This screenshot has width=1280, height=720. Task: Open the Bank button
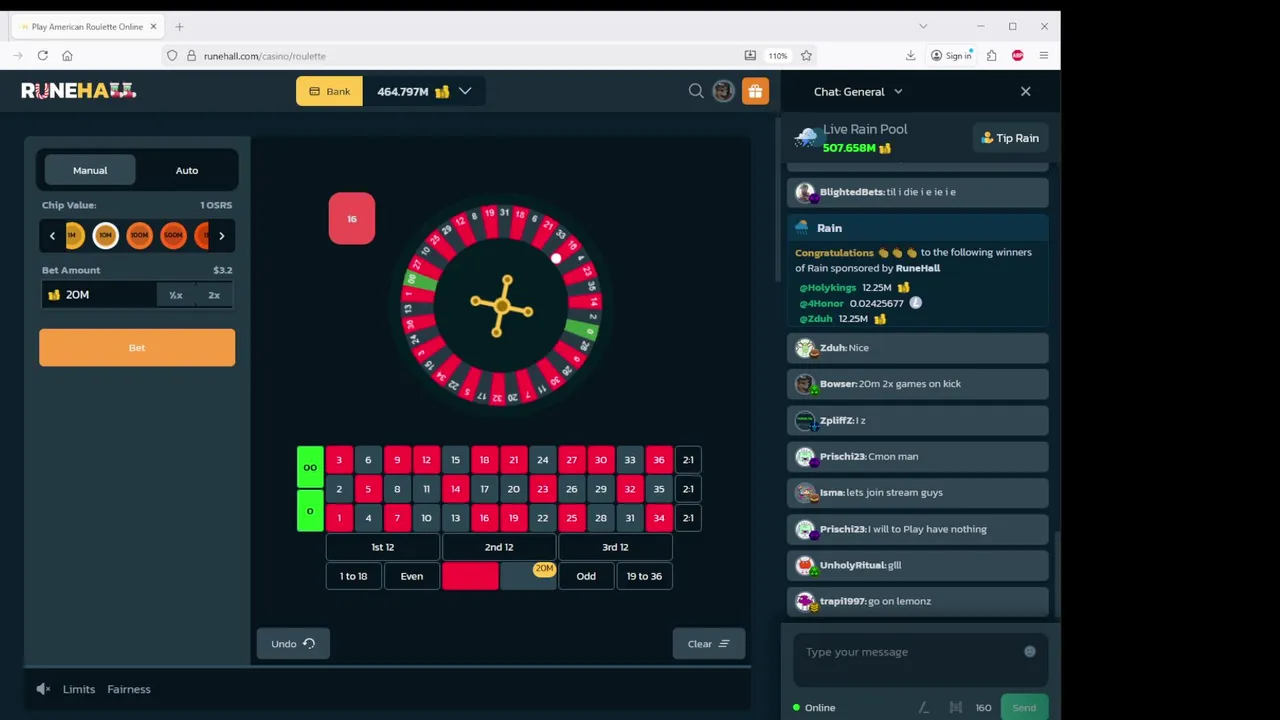329,91
